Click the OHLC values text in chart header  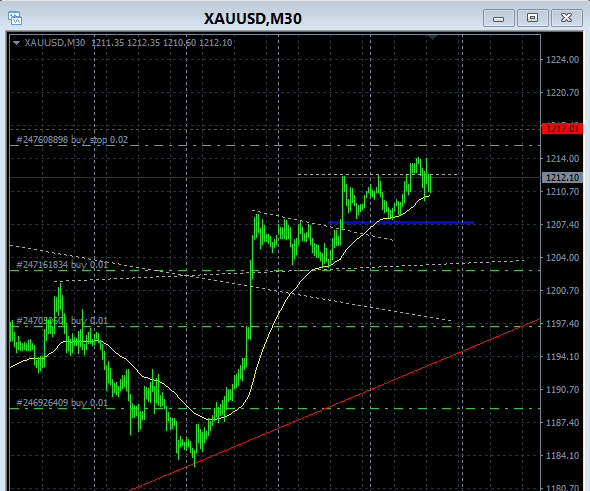[161, 43]
